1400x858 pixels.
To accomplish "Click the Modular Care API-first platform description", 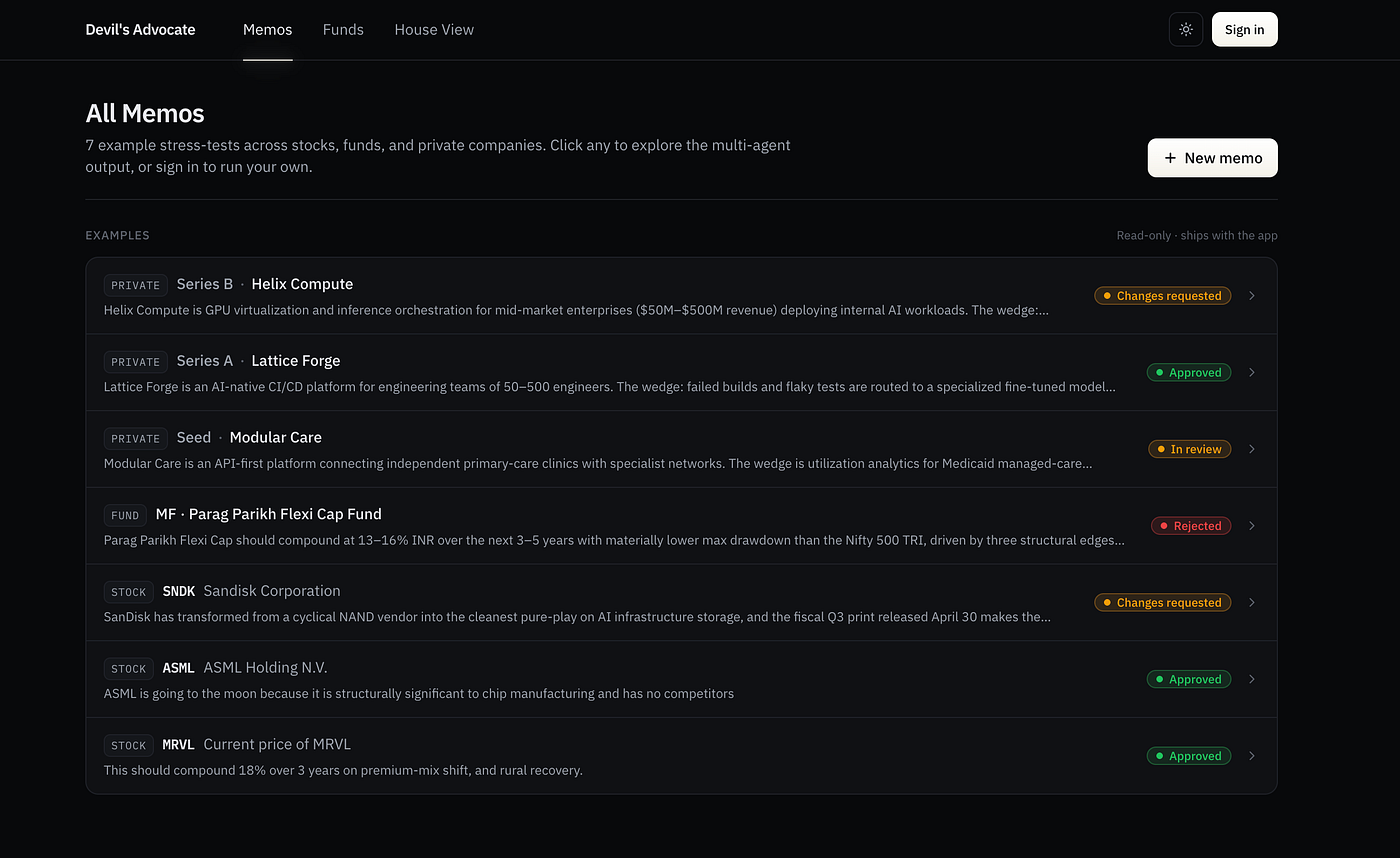I will pyautogui.click(x=598, y=464).
